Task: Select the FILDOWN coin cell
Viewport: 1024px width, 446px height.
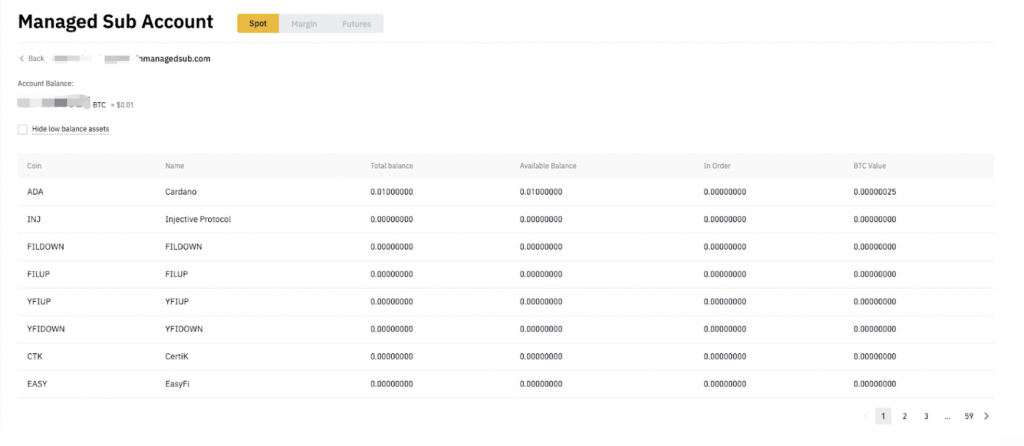Action: coord(46,247)
